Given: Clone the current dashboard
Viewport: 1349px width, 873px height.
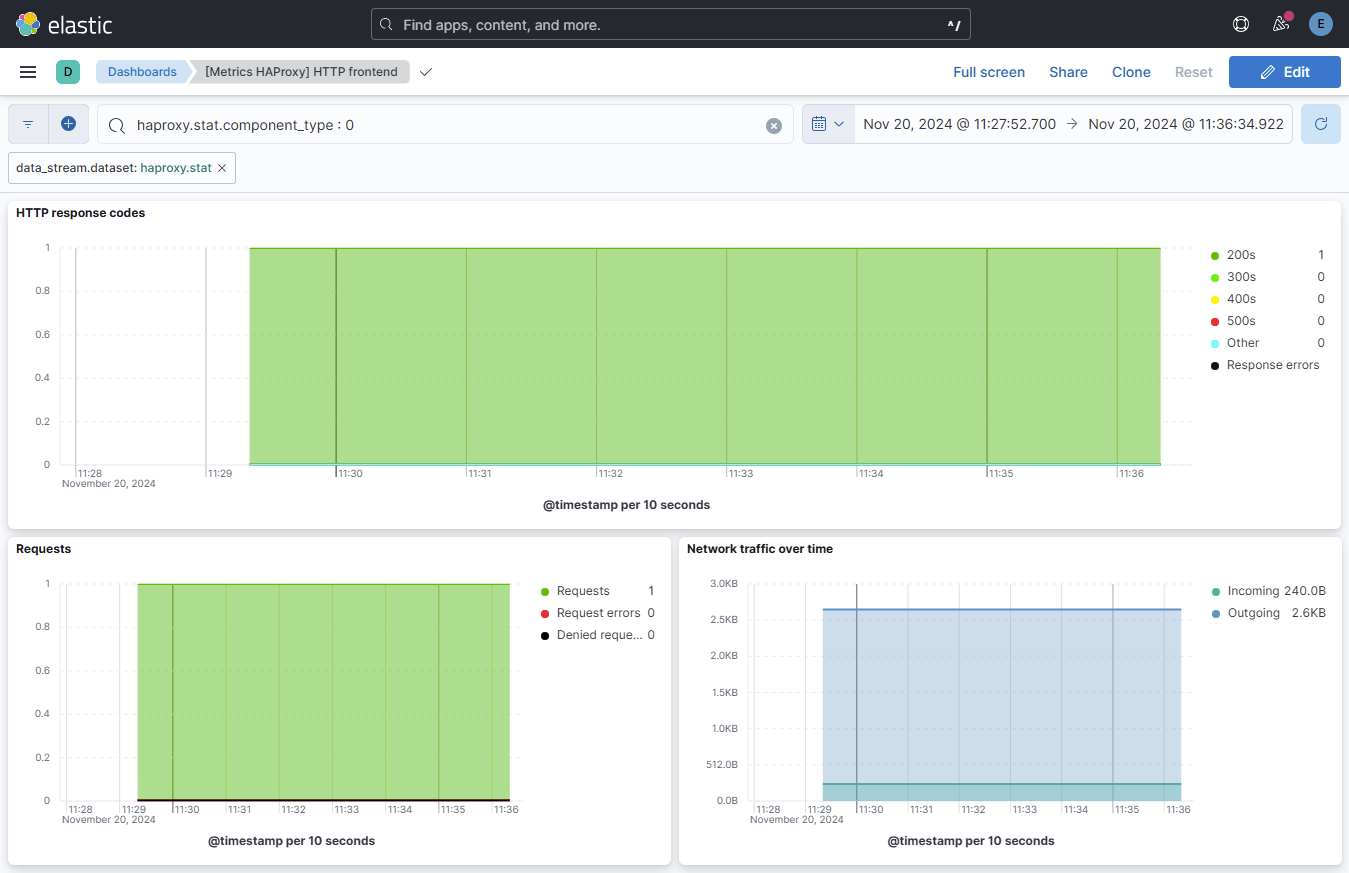Looking at the screenshot, I should pos(1130,71).
